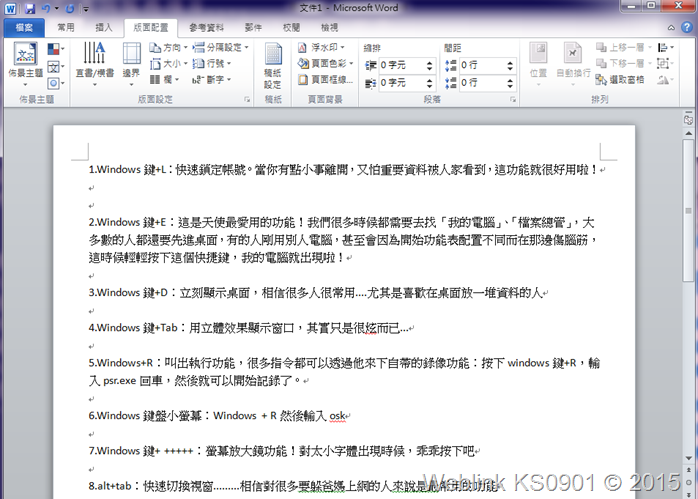Screen dimensions: 698x499
Task: Click the Previous Page double-arrow button
Action: 689,470
